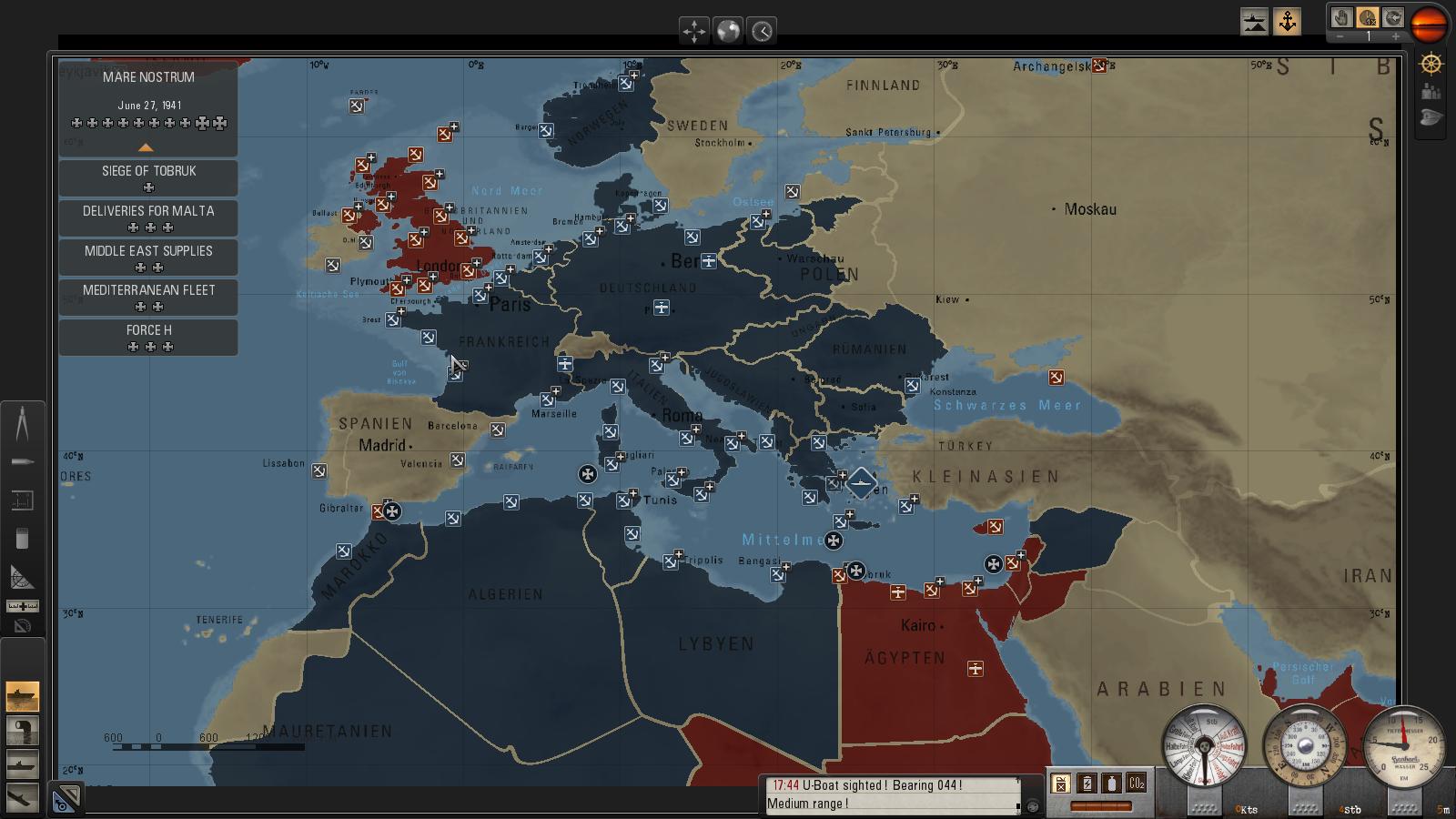Image resolution: width=1456 pixels, height=819 pixels.
Task: Toggle the CO2 level indicator
Action: click(x=1136, y=784)
